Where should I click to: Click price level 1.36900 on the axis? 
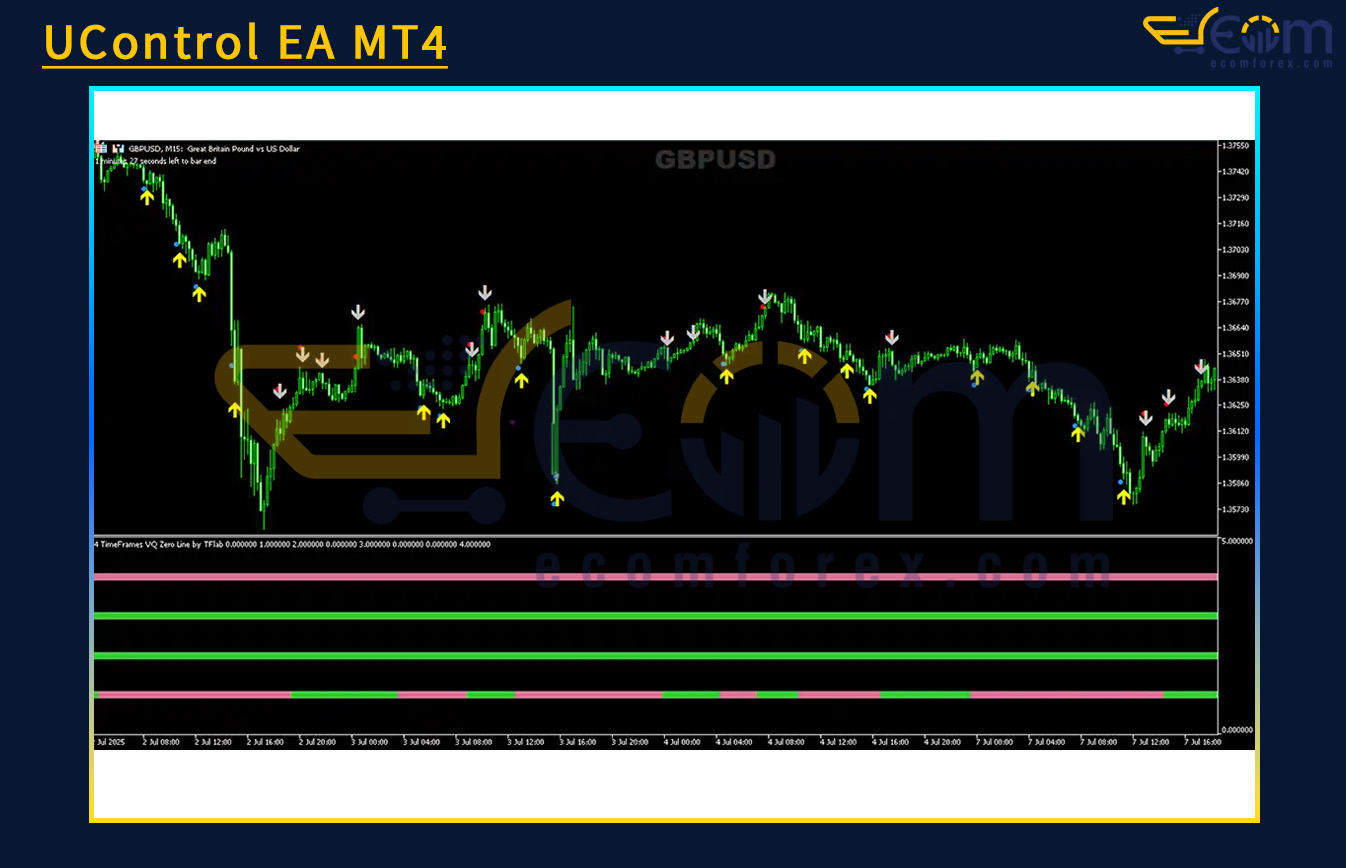[x=1236, y=275]
